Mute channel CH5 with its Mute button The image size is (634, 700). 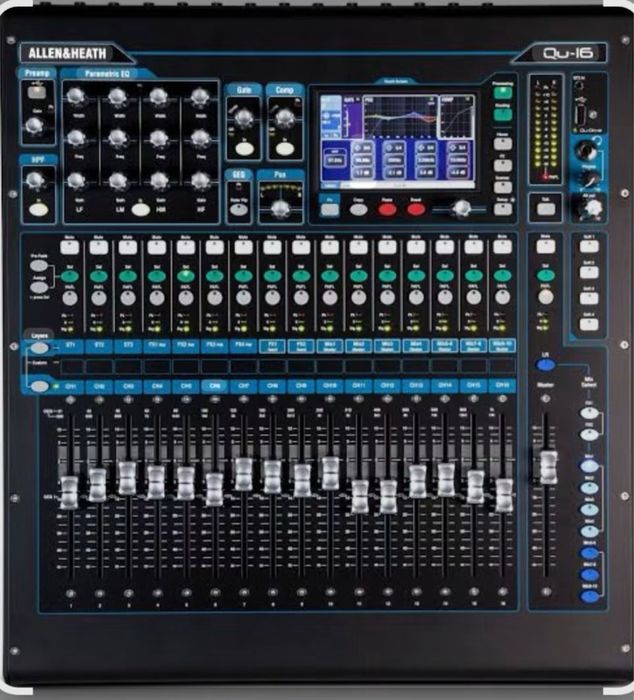pyautogui.click(x=185, y=247)
